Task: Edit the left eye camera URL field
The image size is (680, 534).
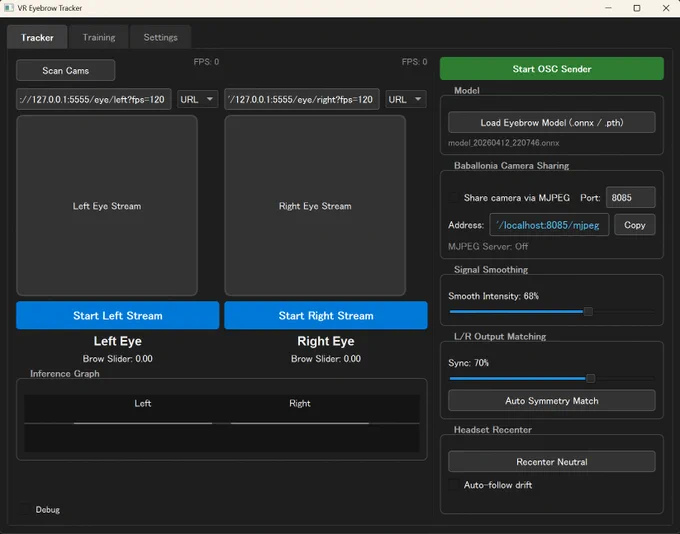Action: [x=94, y=99]
